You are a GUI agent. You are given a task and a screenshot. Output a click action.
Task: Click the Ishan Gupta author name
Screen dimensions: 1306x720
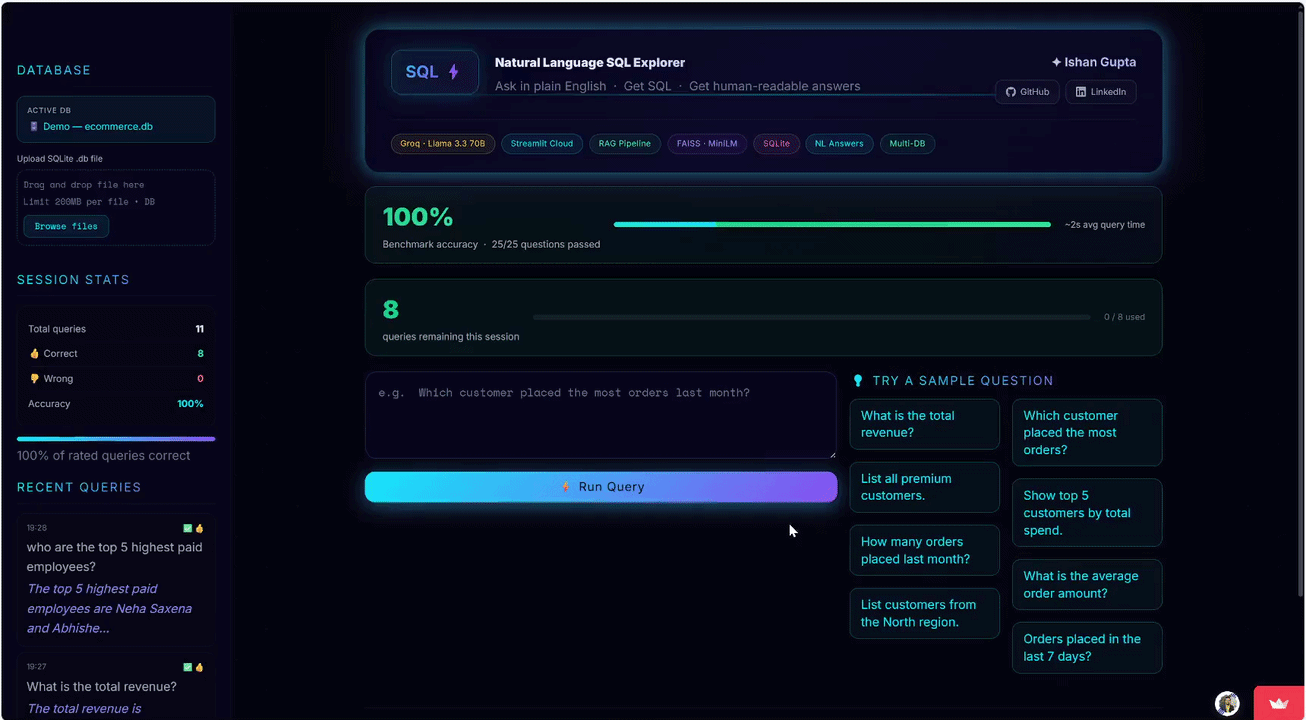(x=1100, y=62)
